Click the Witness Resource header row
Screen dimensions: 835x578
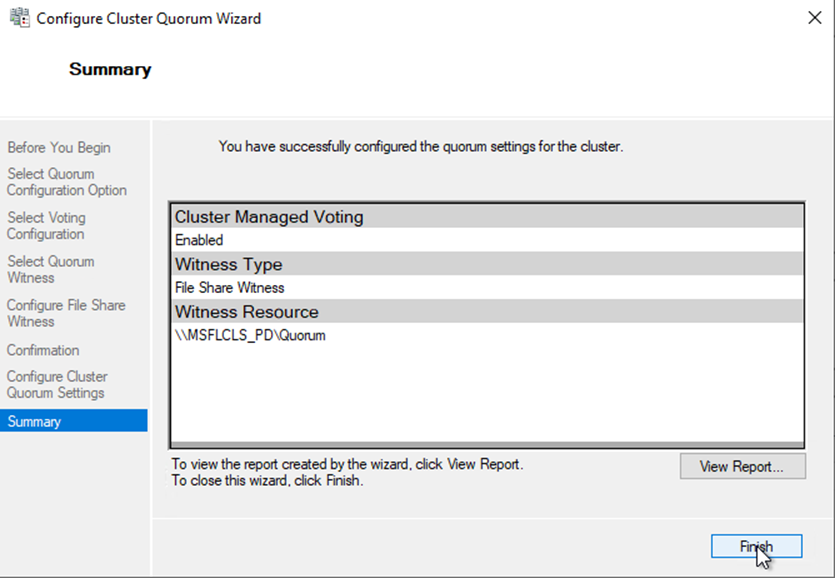click(487, 312)
